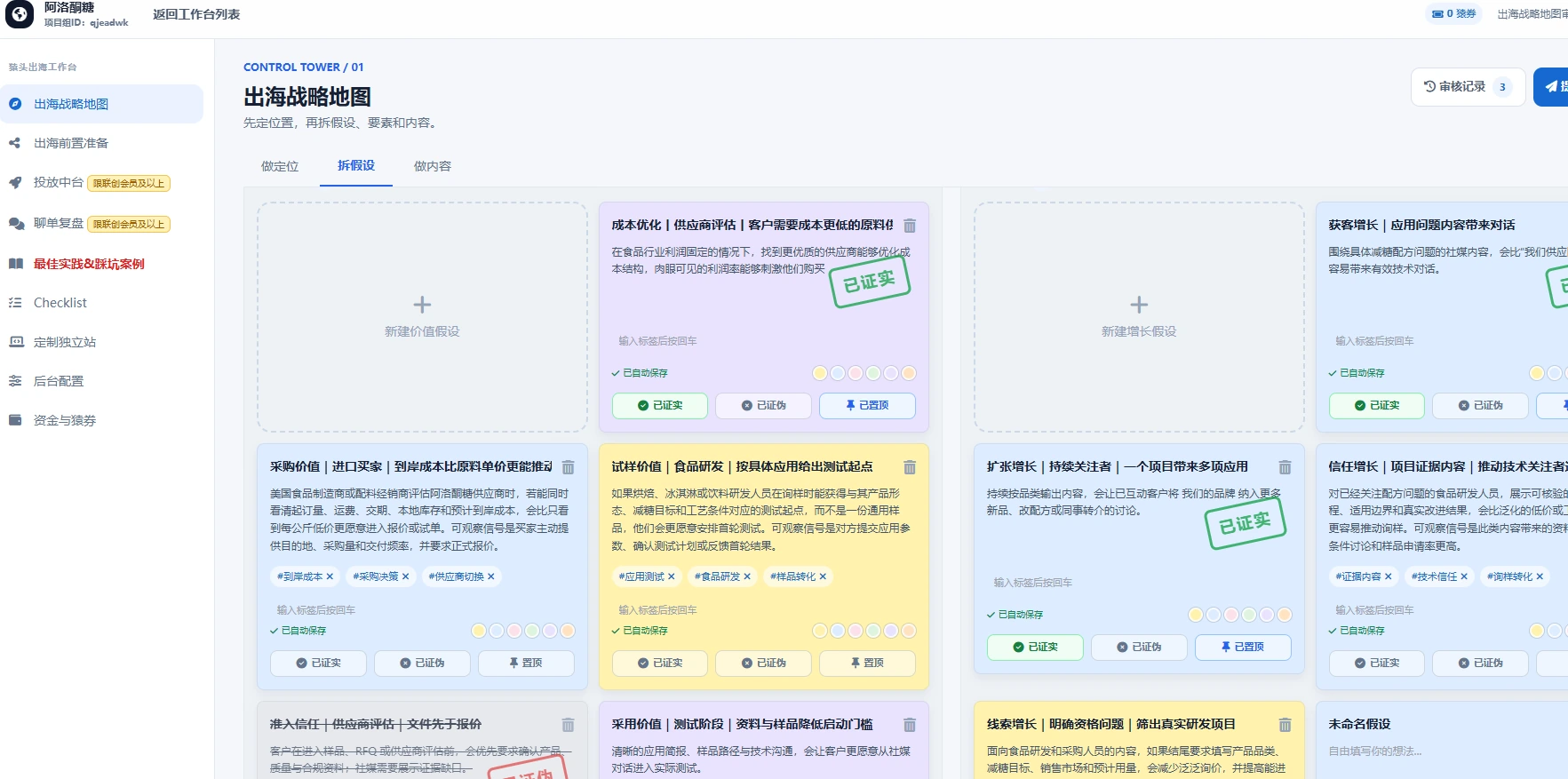
Task: Remove the #技术信任 tag
Action: [x=1464, y=576]
